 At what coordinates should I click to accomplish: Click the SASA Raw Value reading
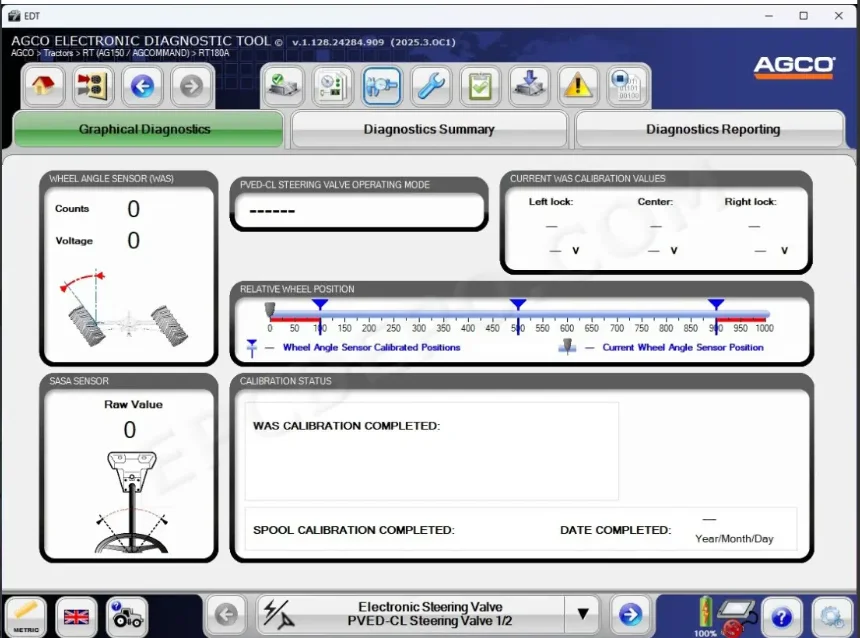[129, 430]
